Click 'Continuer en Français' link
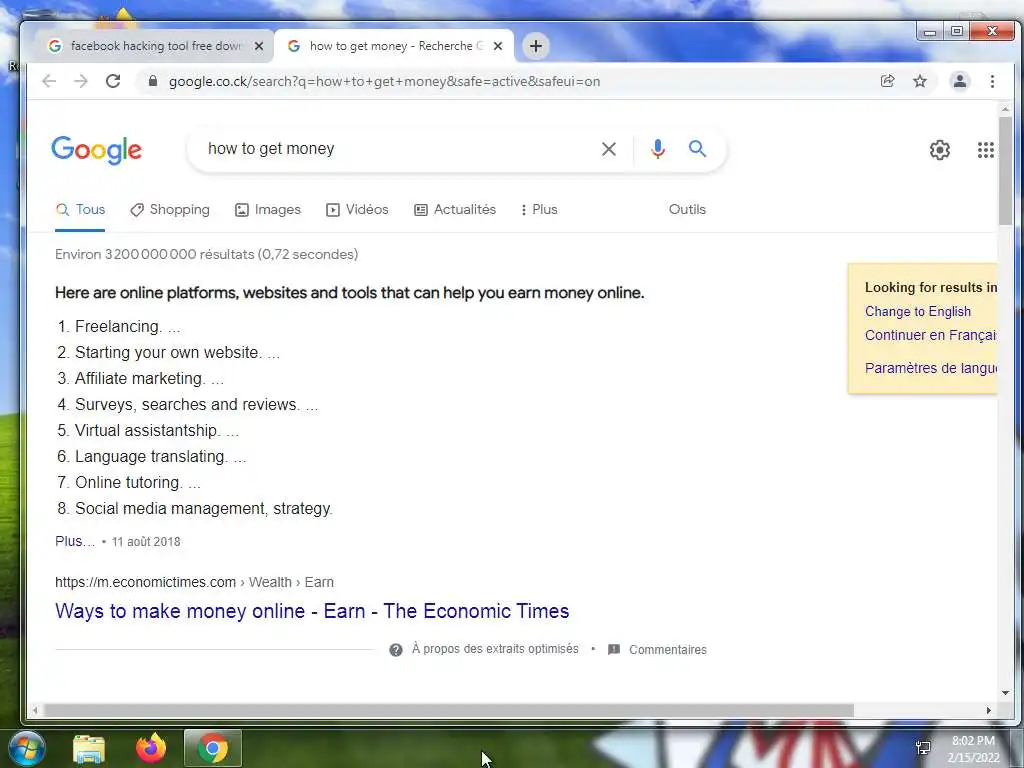 tap(931, 335)
